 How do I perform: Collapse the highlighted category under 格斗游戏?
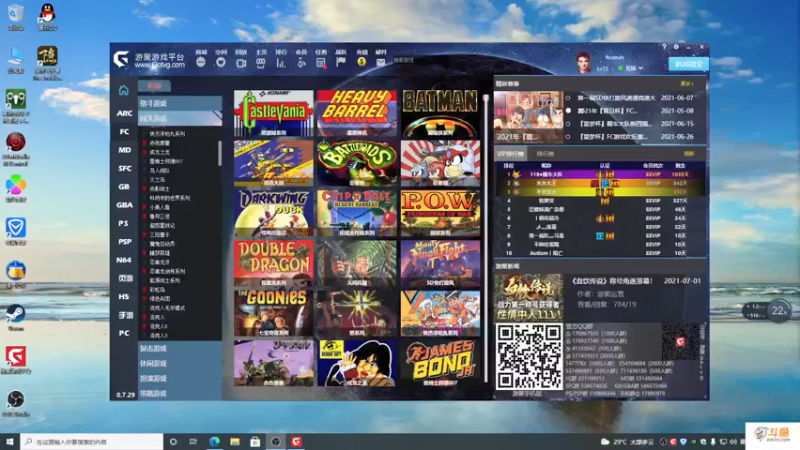[x=180, y=118]
